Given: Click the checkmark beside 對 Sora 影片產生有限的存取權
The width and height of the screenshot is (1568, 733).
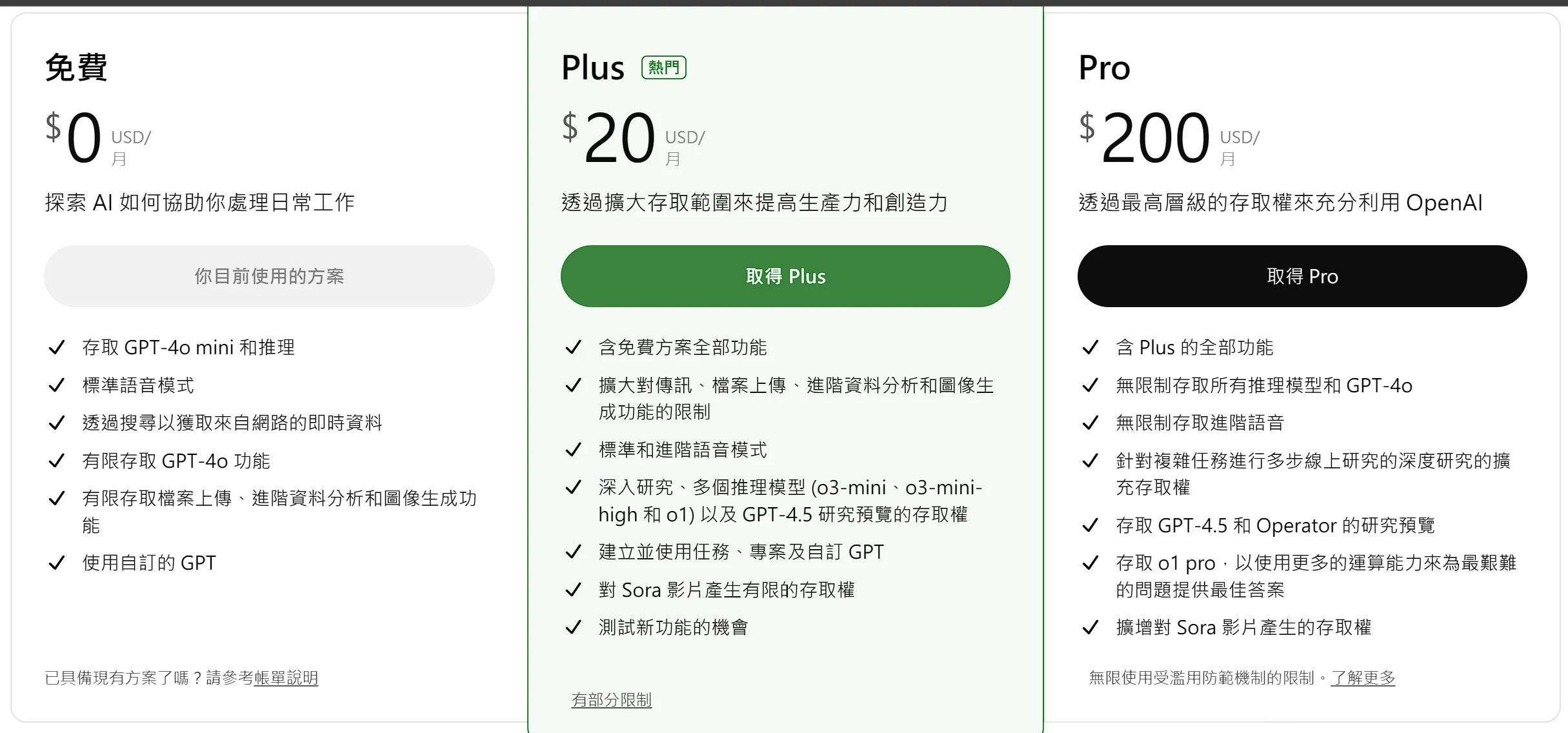Looking at the screenshot, I should point(573,590).
